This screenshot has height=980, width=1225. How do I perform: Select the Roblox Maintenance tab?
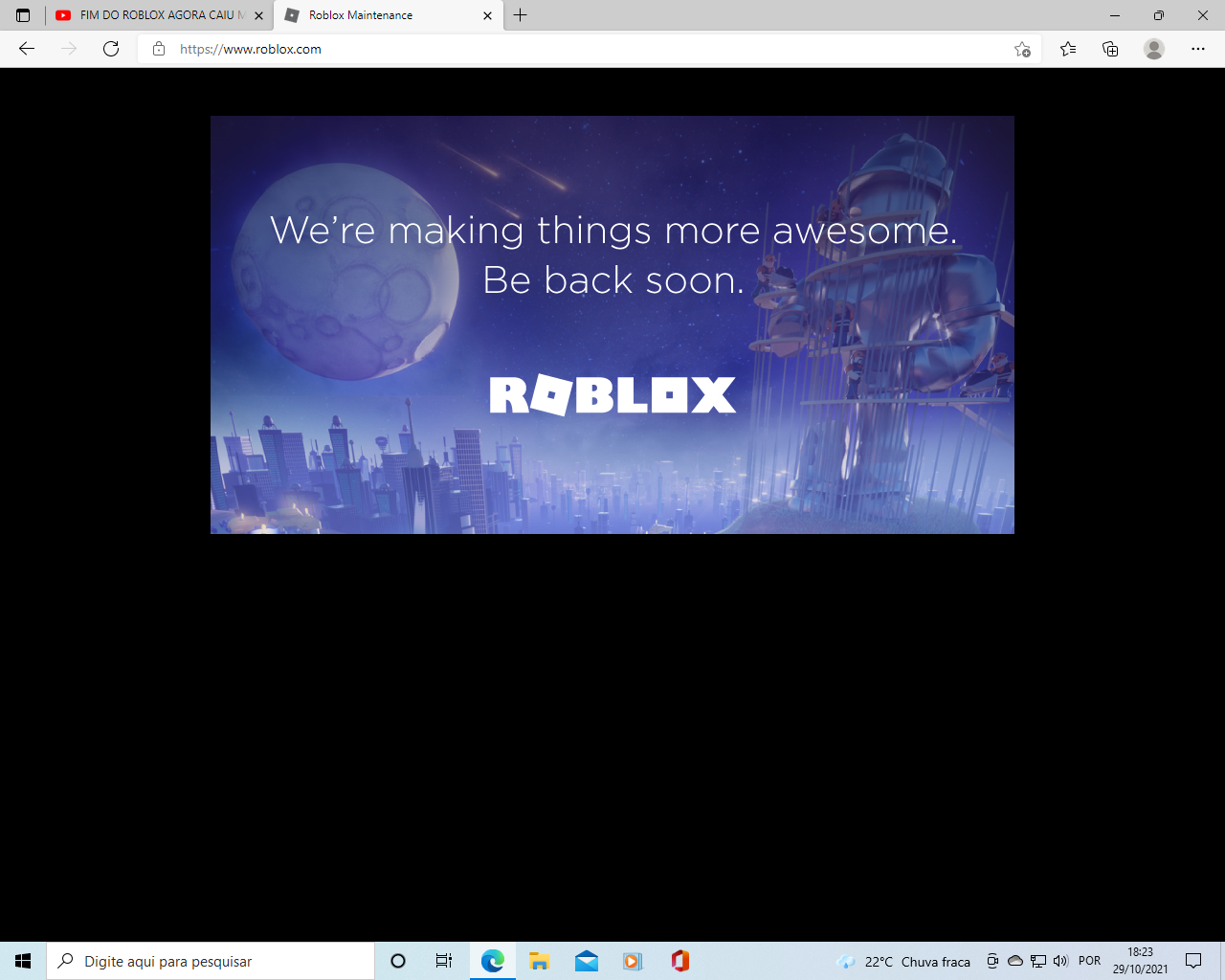(389, 15)
